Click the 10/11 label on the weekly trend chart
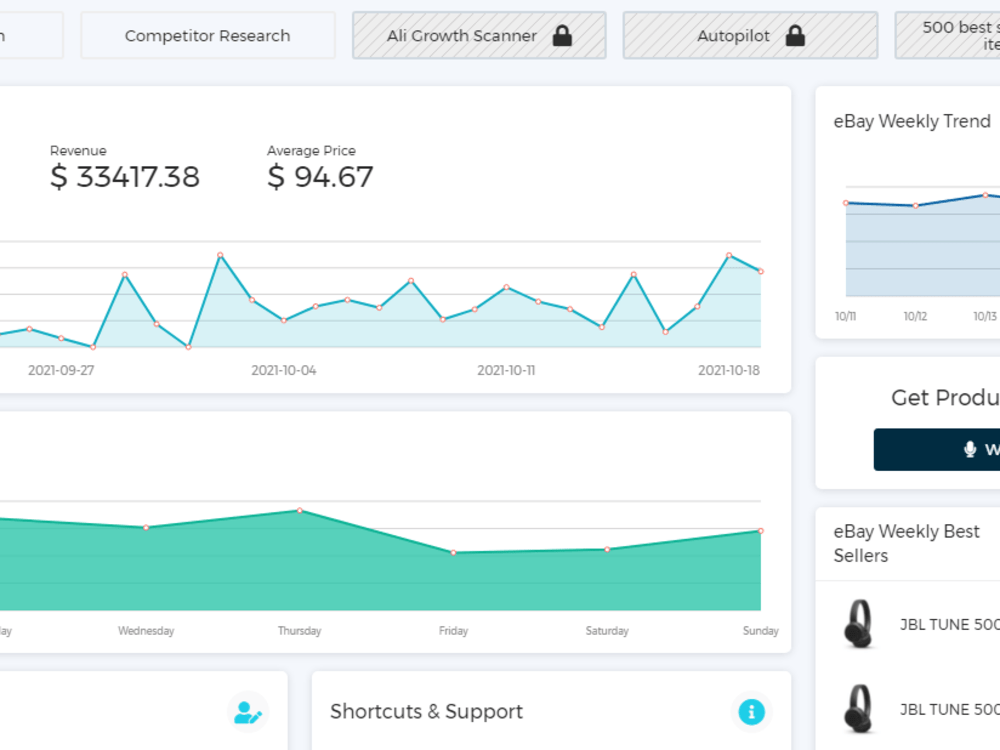 click(846, 316)
